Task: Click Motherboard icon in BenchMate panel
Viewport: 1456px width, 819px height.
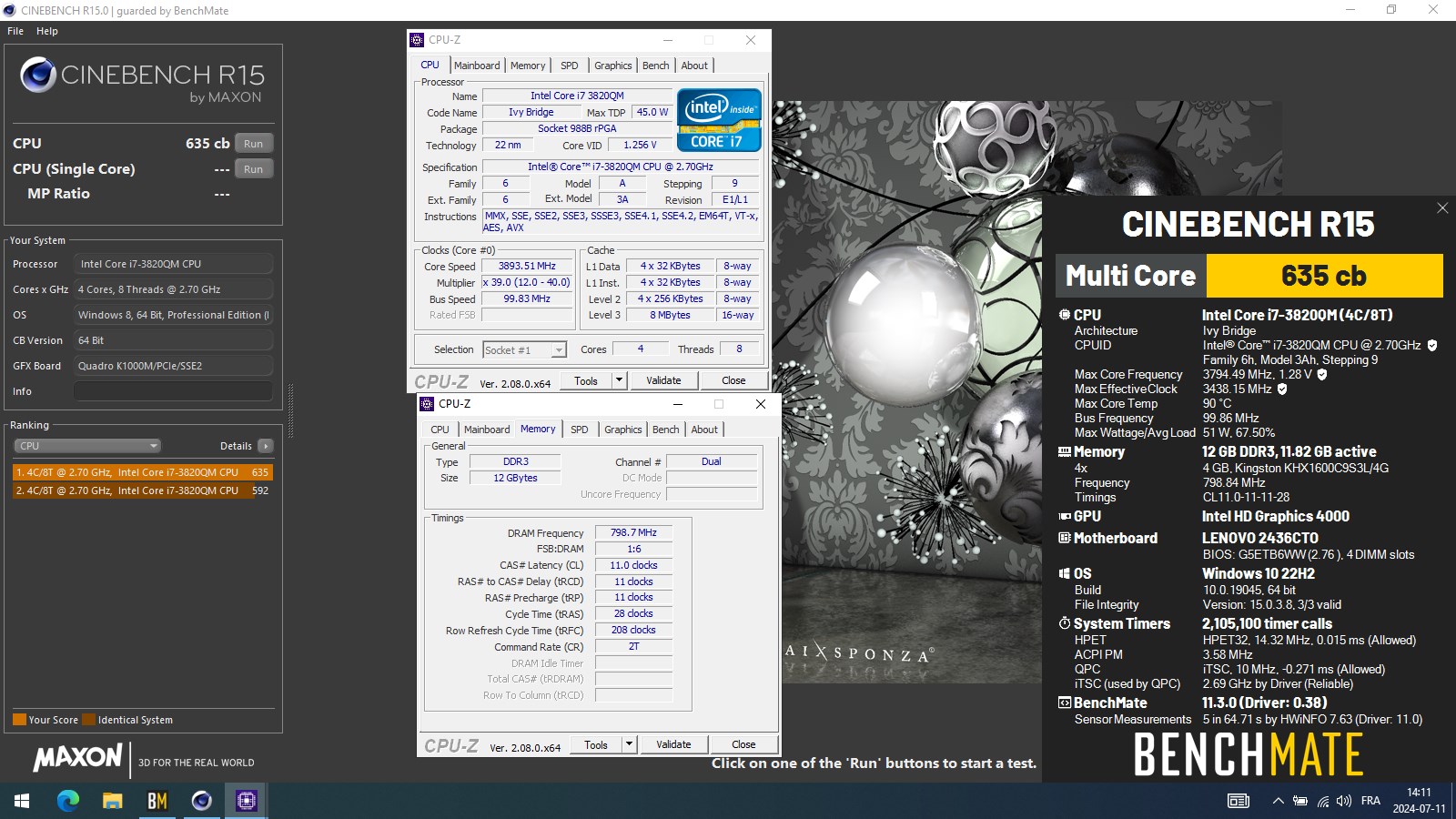Action: (x=1065, y=538)
